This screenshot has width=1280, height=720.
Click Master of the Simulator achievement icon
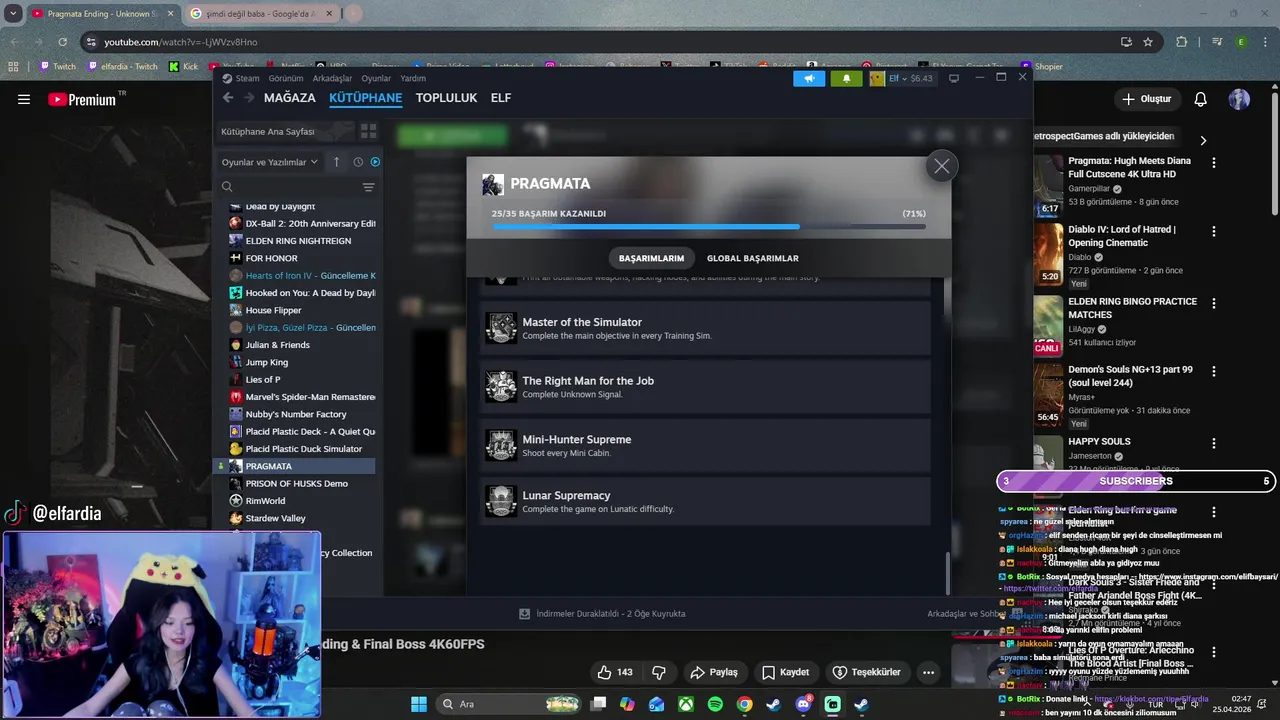coord(501,328)
